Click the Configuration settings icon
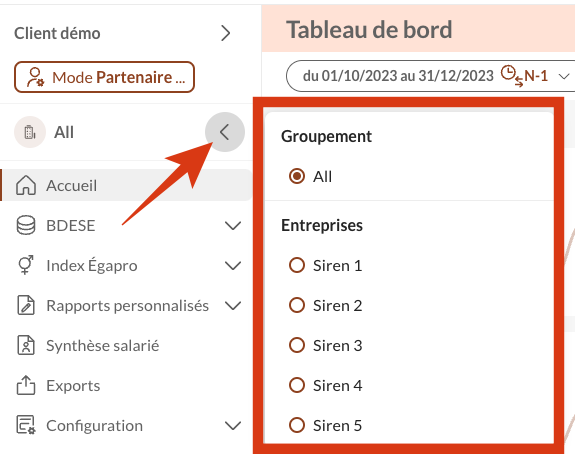Screen dimensions: 575x454 point(26,425)
